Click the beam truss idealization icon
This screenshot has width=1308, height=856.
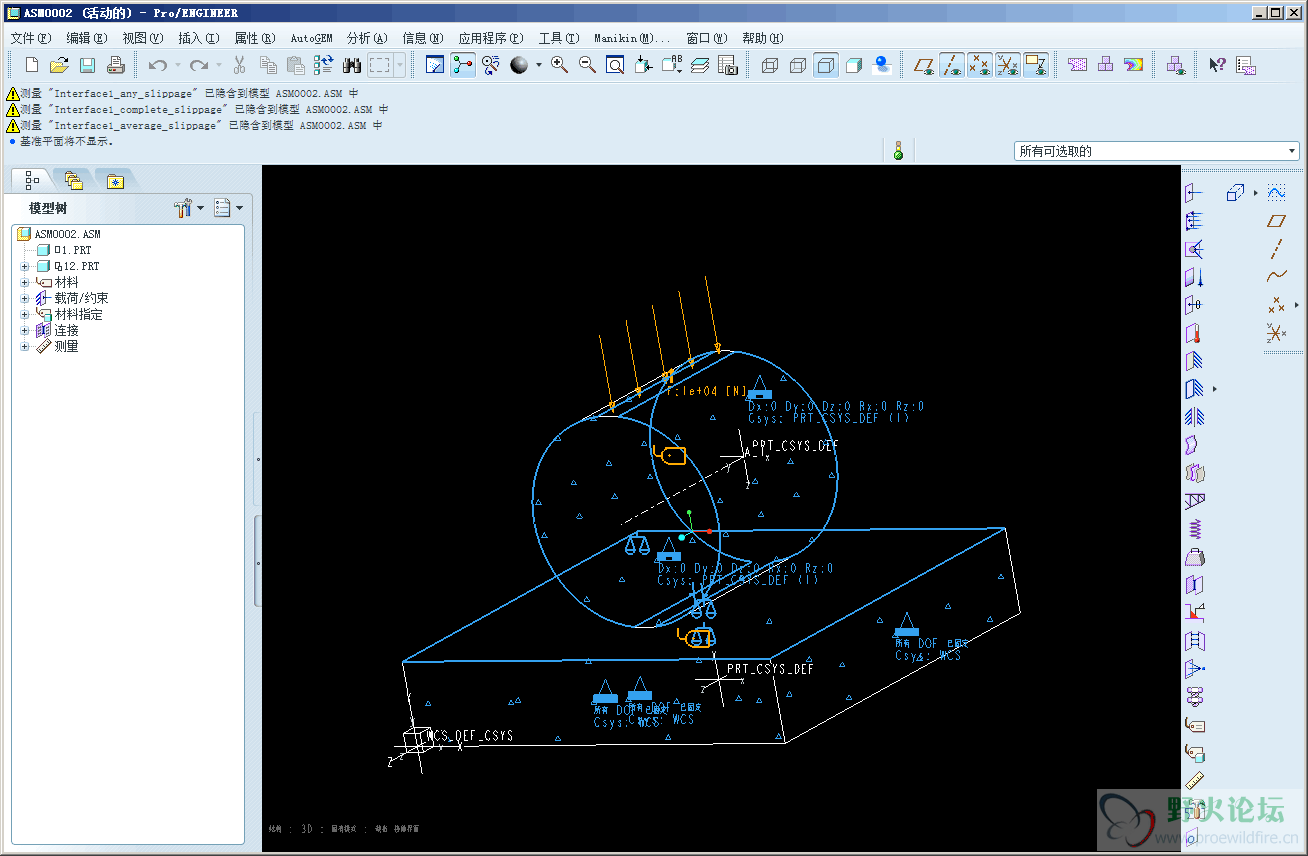(x=1194, y=501)
